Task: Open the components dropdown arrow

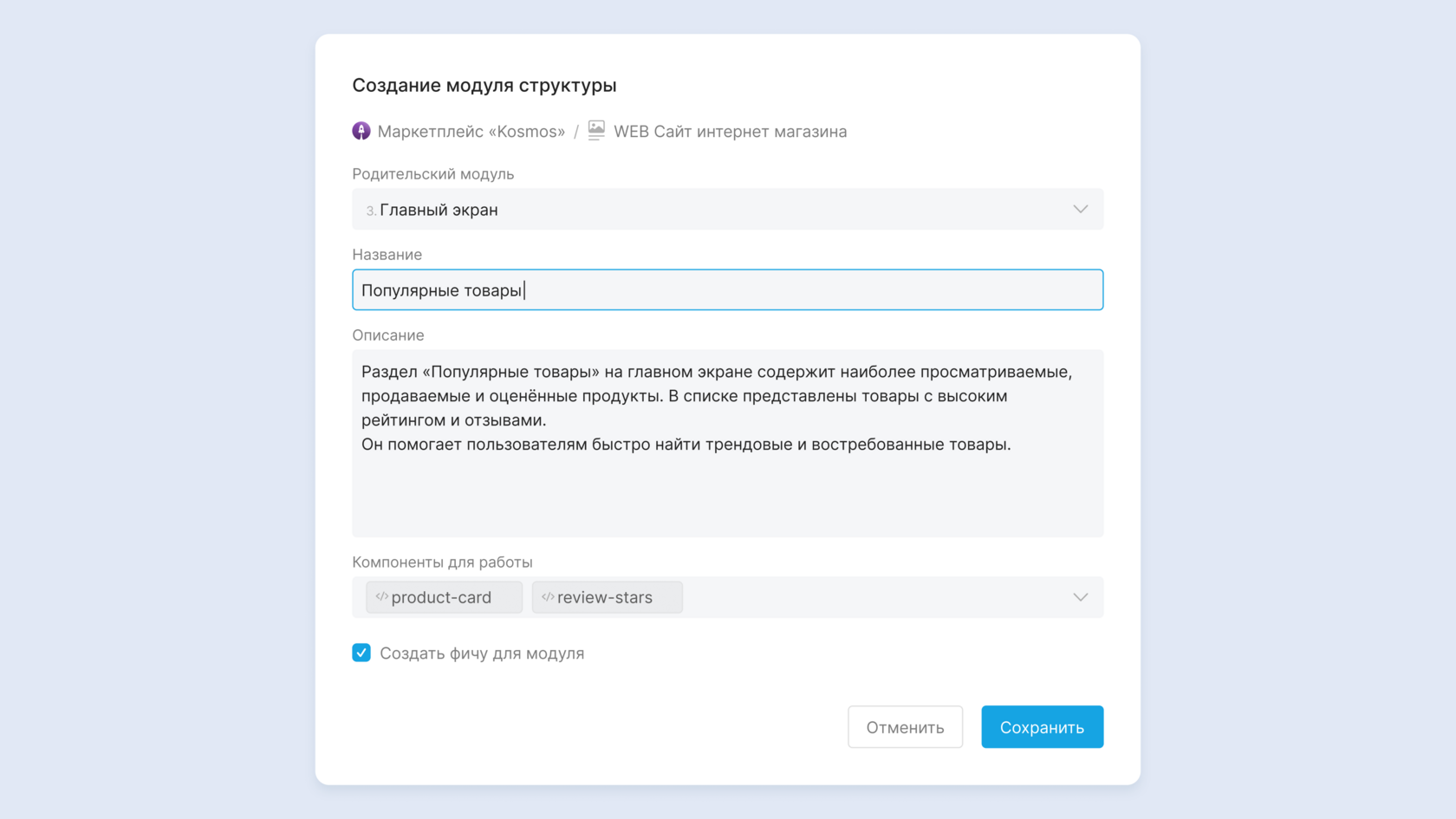Action: [x=1080, y=597]
